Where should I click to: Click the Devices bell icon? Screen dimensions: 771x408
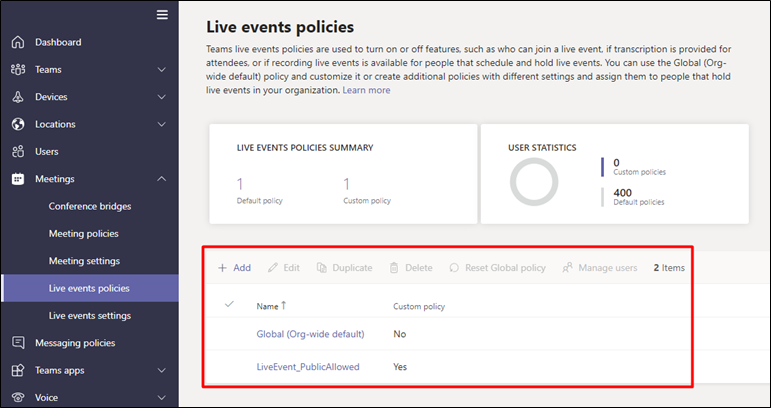coord(18,97)
